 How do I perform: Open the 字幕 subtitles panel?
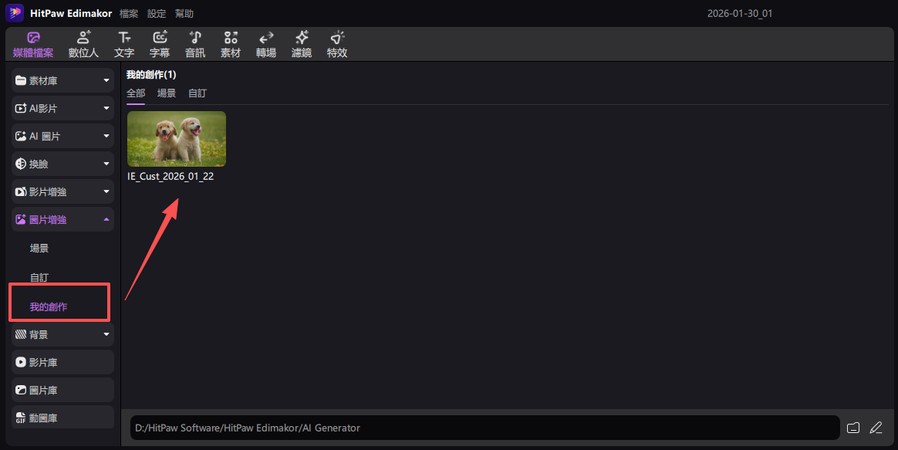point(159,44)
